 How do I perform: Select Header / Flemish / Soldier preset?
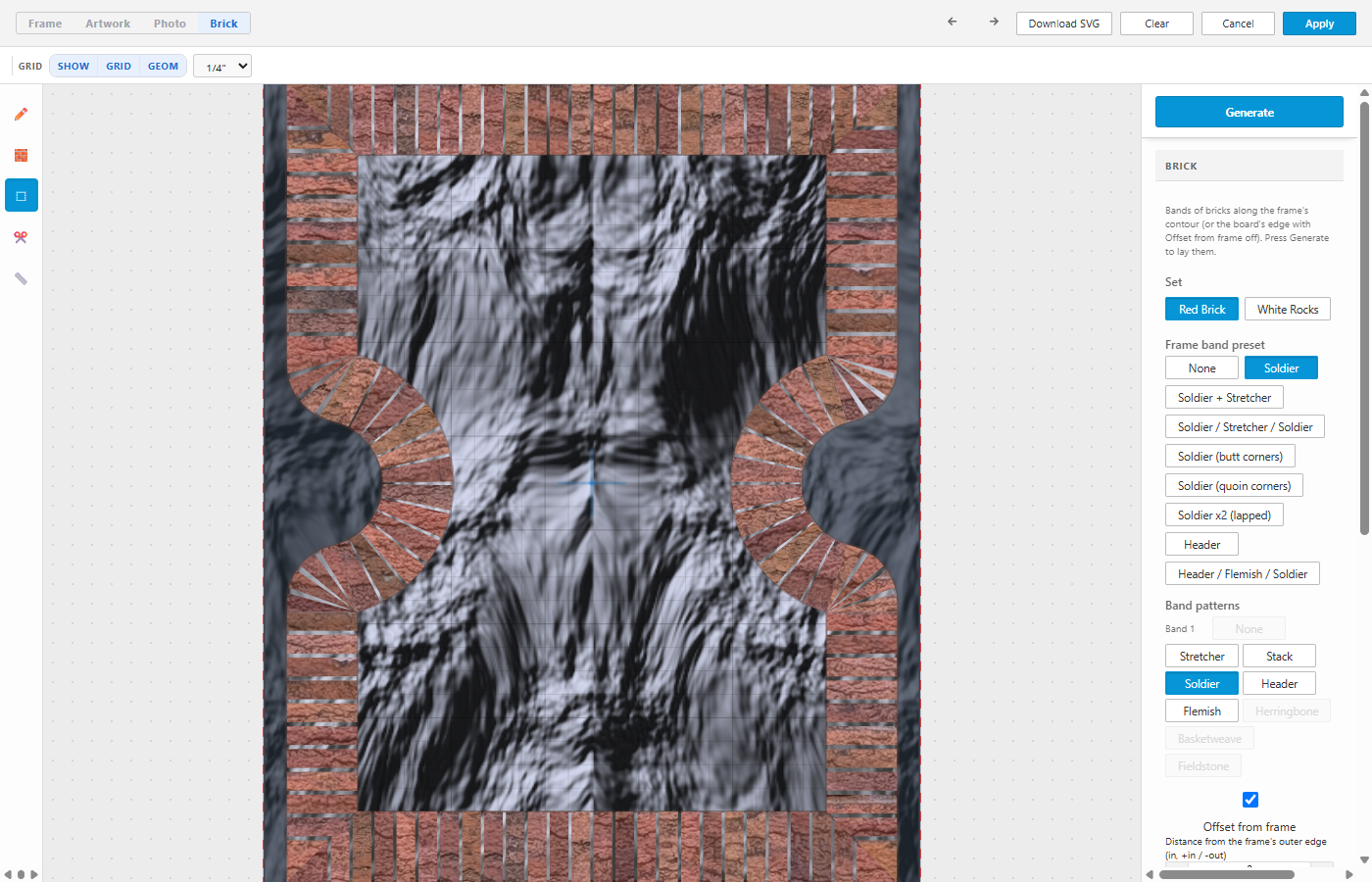pos(1243,574)
